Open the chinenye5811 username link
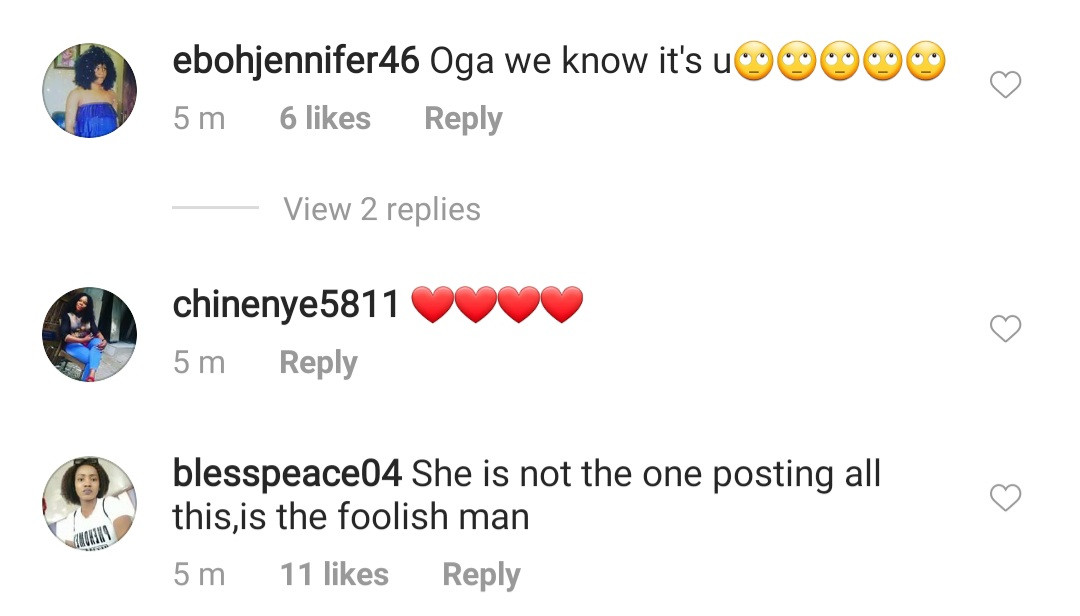Screen dimensions: 1080x616 (286, 305)
